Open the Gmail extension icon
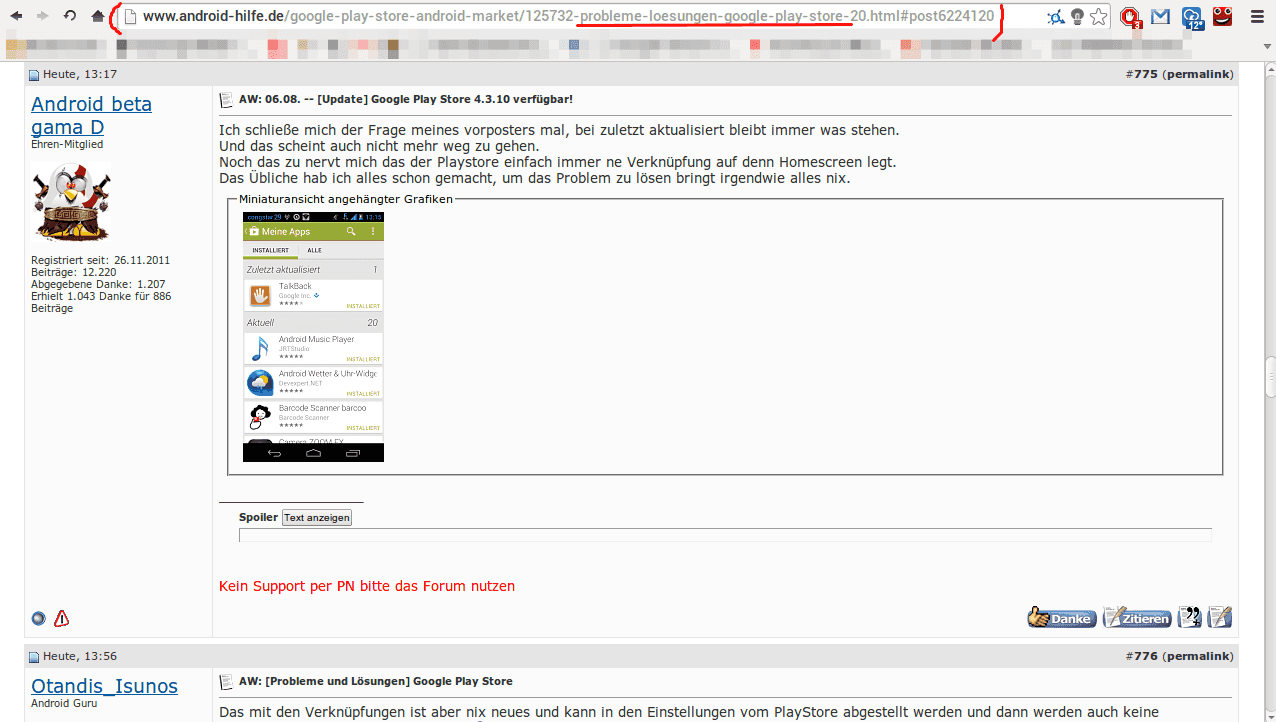 [1160, 16]
